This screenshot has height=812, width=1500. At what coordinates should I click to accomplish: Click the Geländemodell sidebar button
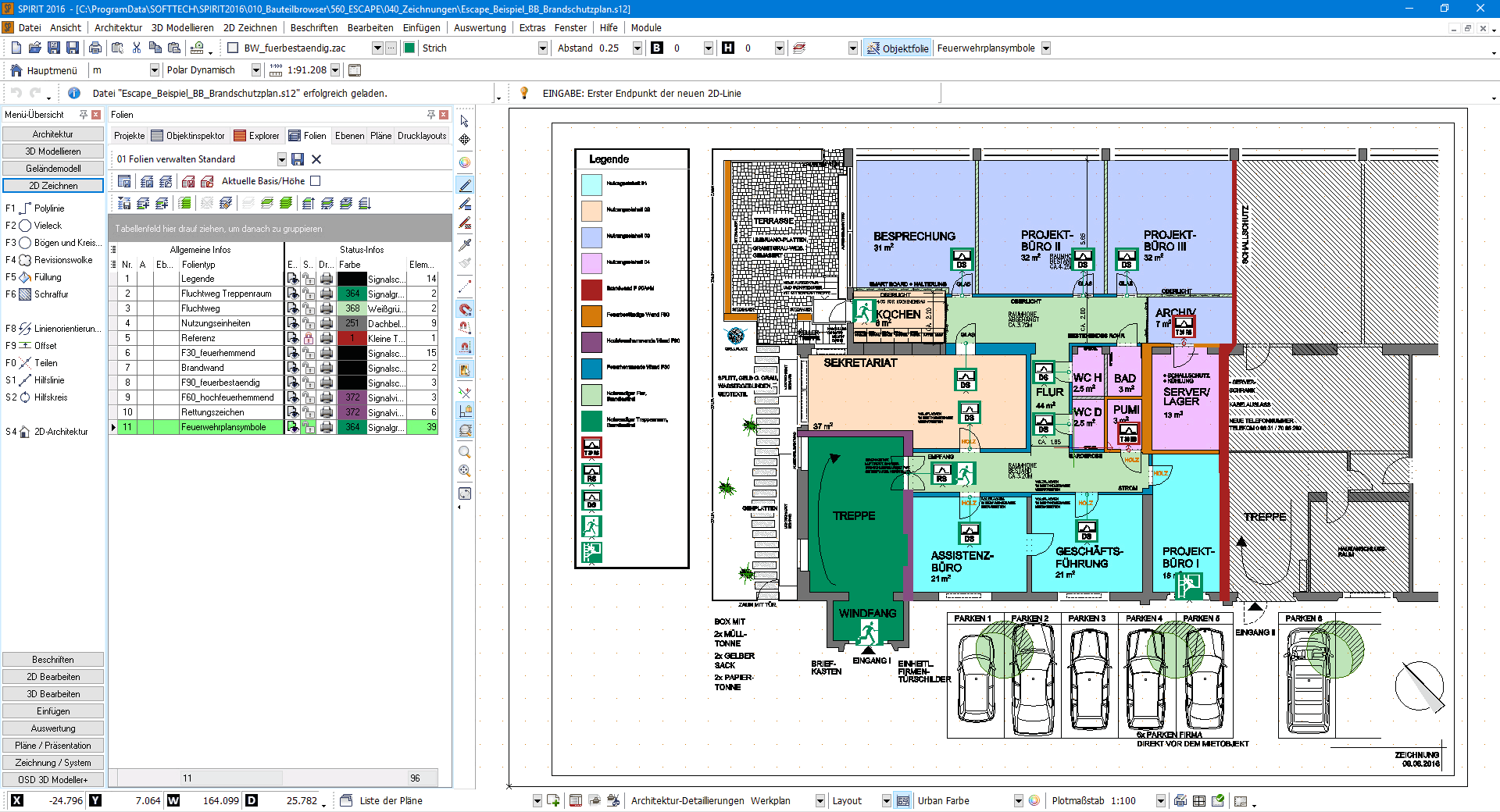click(x=53, y=169)
